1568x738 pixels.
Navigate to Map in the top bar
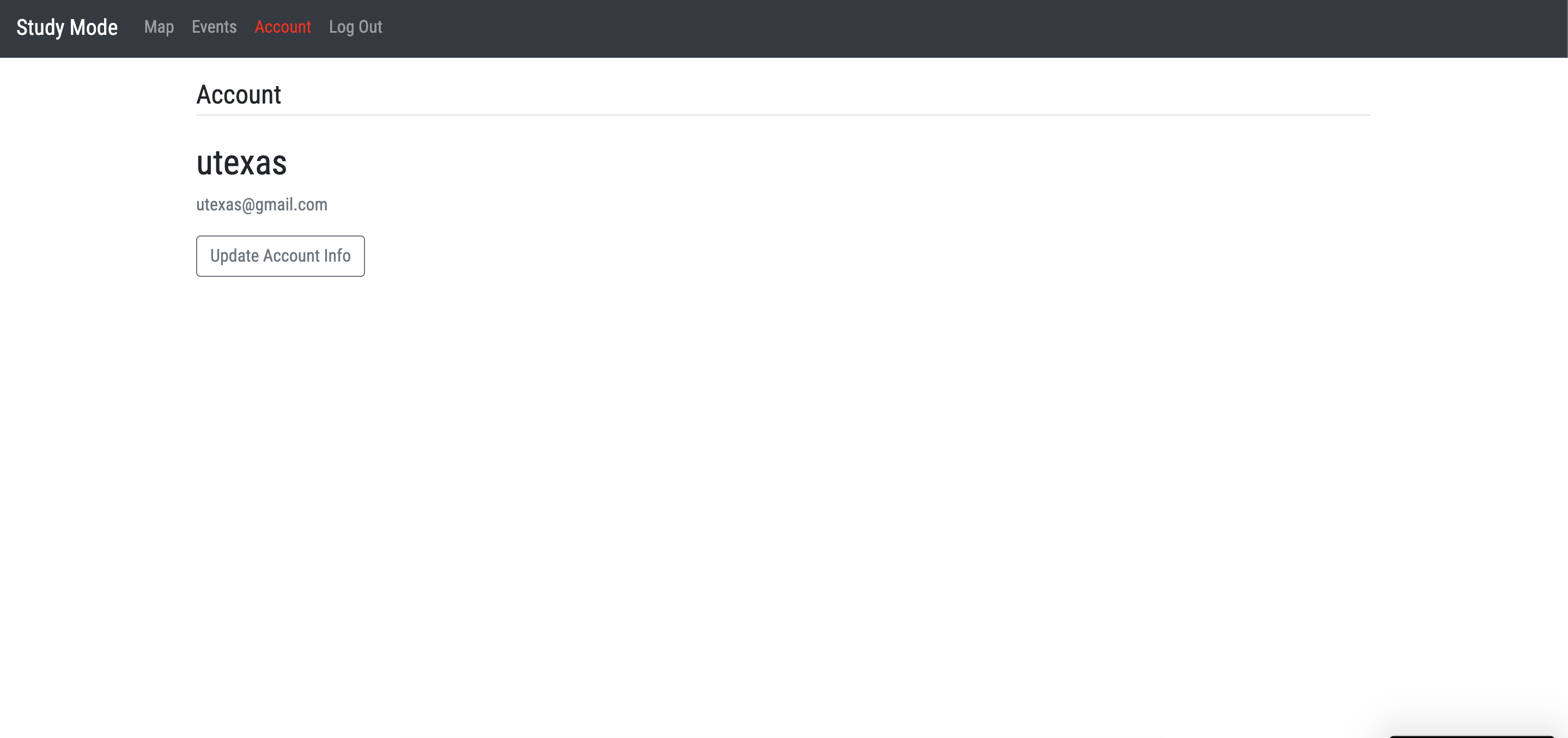click(159, 27)
